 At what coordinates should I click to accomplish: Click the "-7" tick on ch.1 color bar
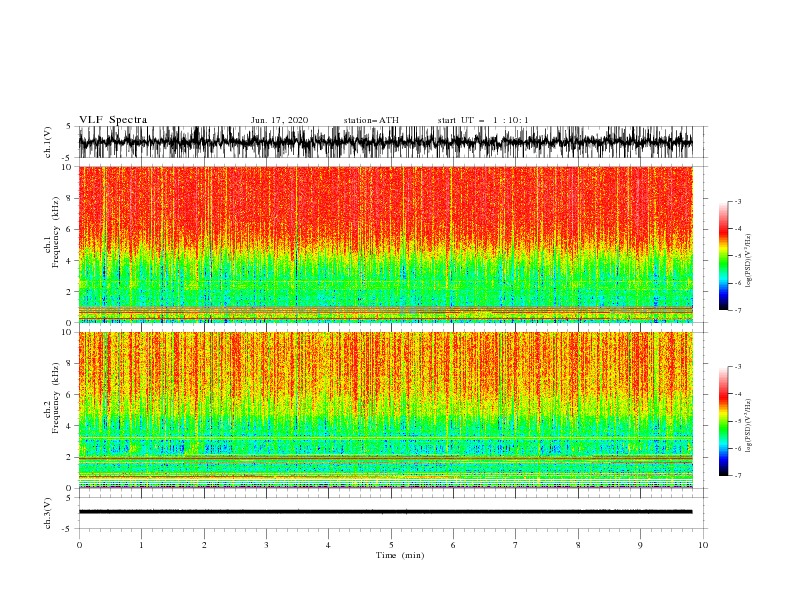(737, 311)
